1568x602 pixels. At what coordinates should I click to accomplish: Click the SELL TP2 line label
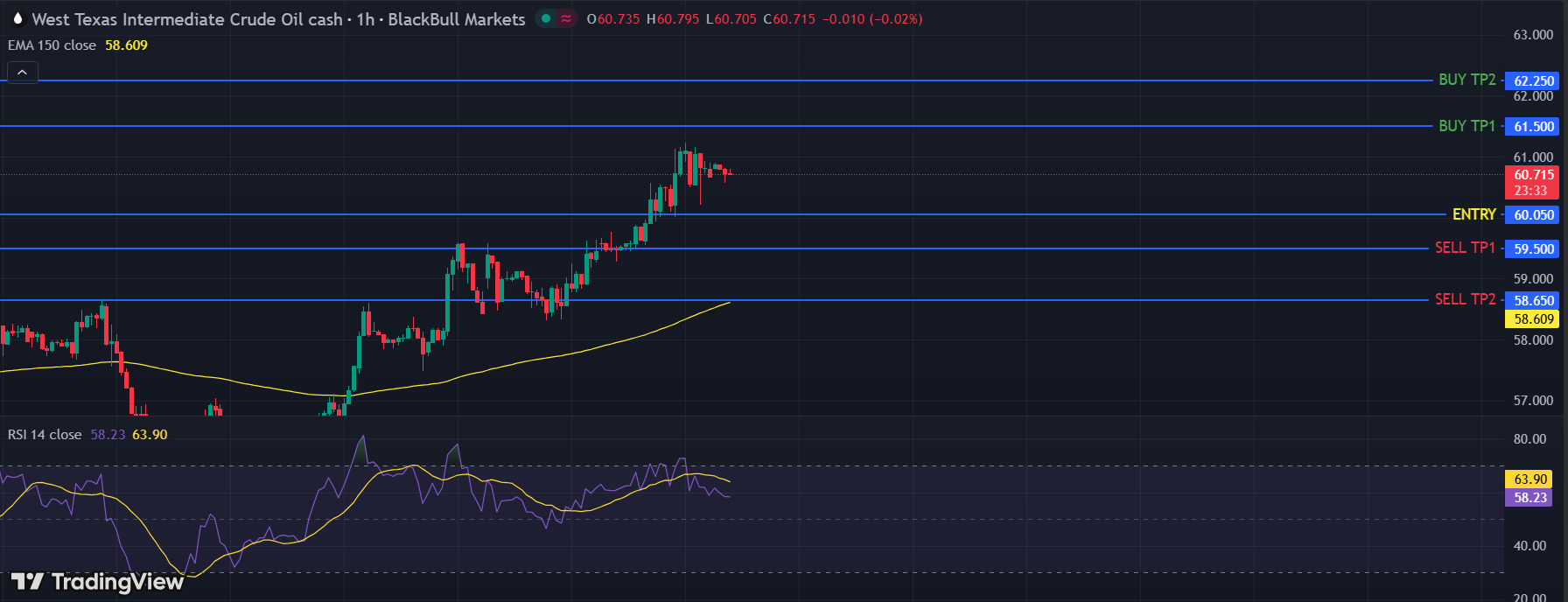1465,299
